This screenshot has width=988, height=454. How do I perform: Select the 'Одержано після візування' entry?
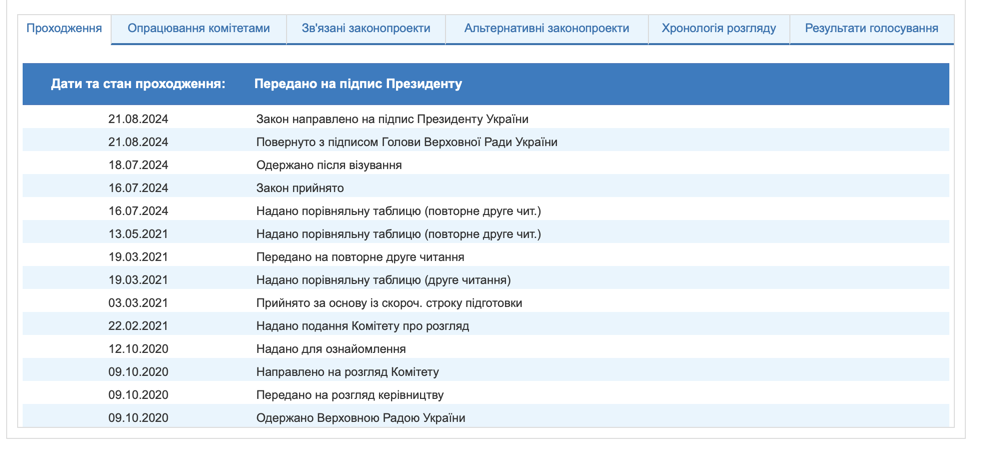(x=329, y=165)
